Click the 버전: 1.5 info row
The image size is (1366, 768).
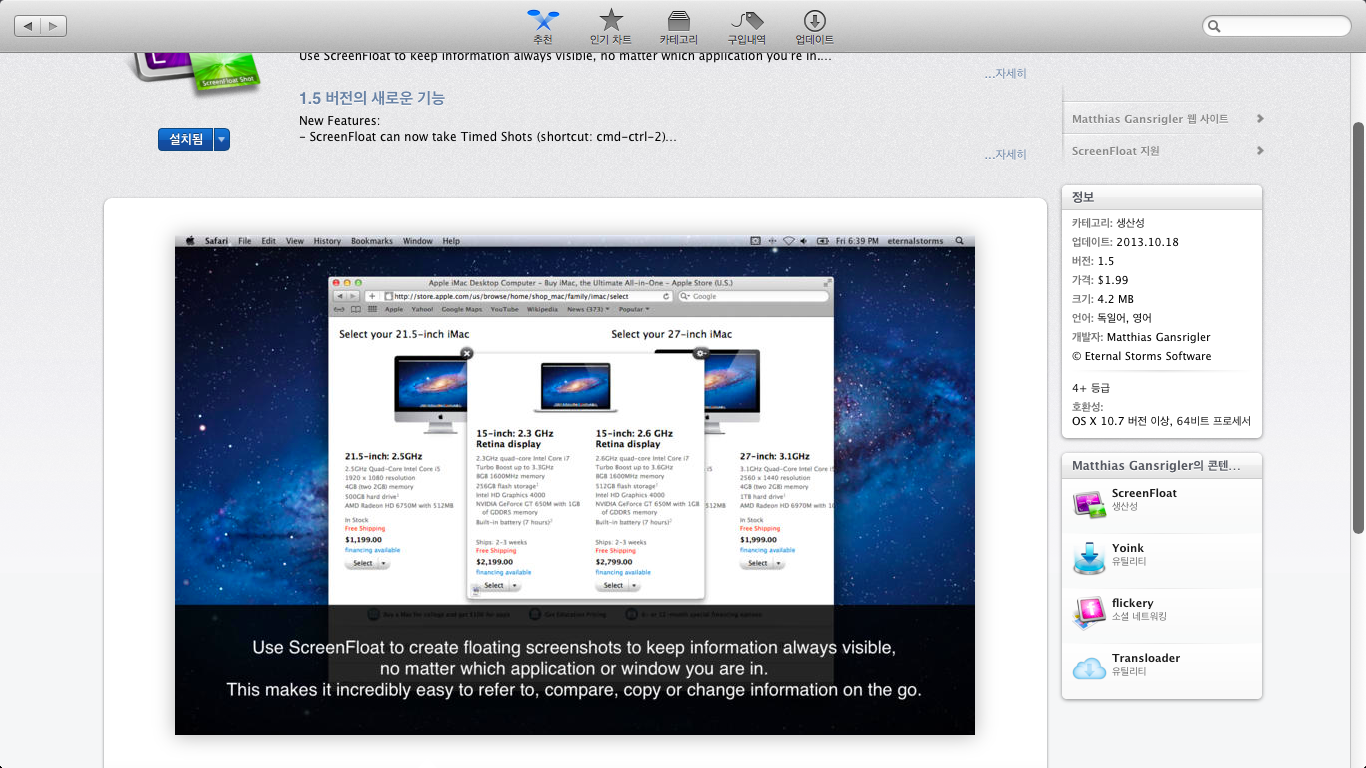[x=1093, y=261]
